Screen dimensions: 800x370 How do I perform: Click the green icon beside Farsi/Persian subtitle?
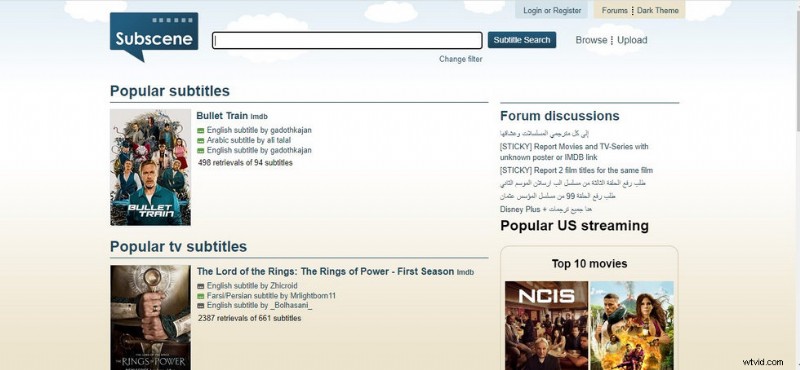tap(201, 296)
